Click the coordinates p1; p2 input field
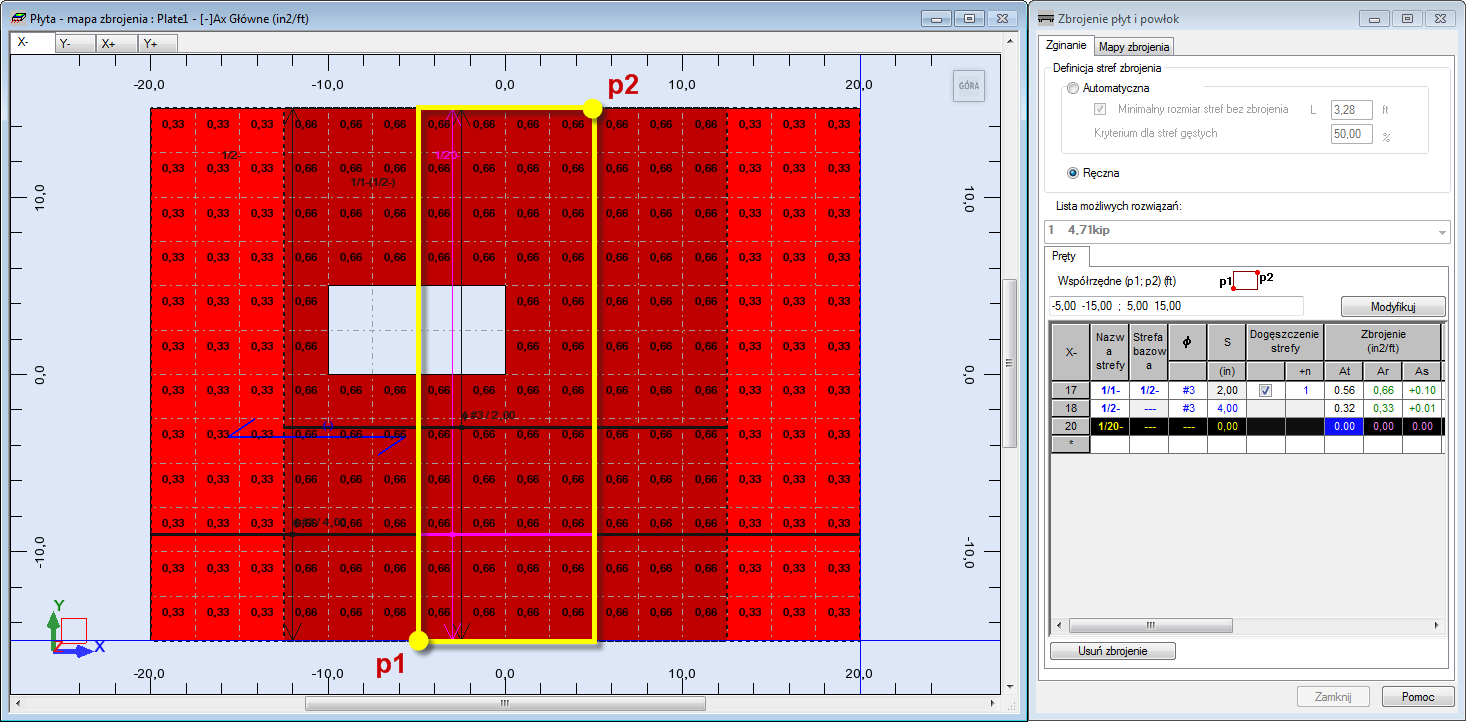Screen dimensions: 1466x722 [x=1176, y=306]
